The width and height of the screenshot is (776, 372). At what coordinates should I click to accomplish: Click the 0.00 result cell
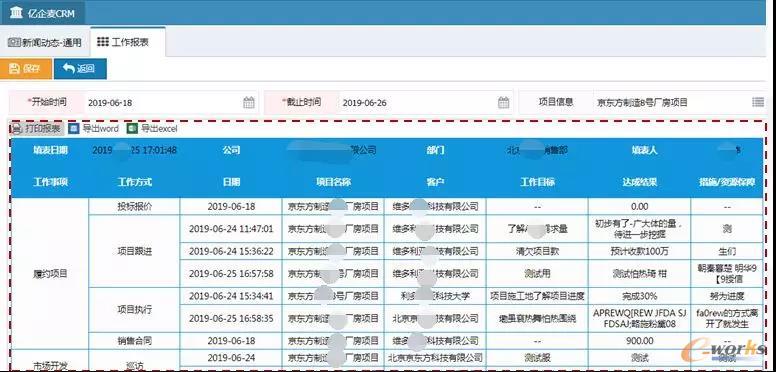(x=639, y=207)
